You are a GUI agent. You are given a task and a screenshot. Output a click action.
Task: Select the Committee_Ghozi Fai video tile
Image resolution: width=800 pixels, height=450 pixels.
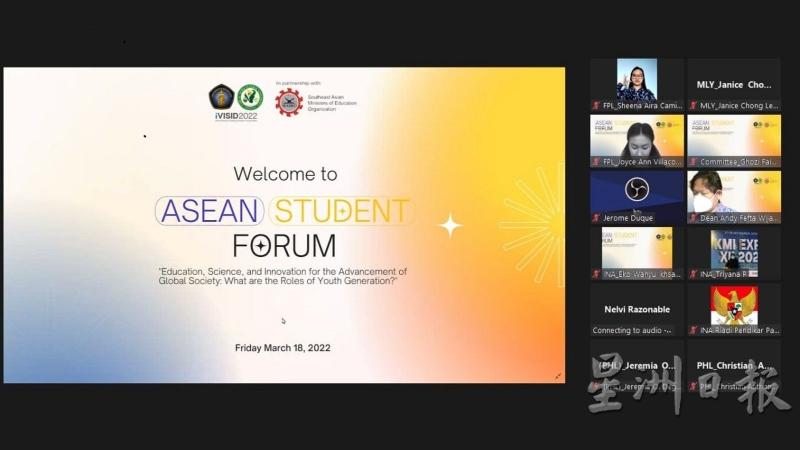(734, 141)
